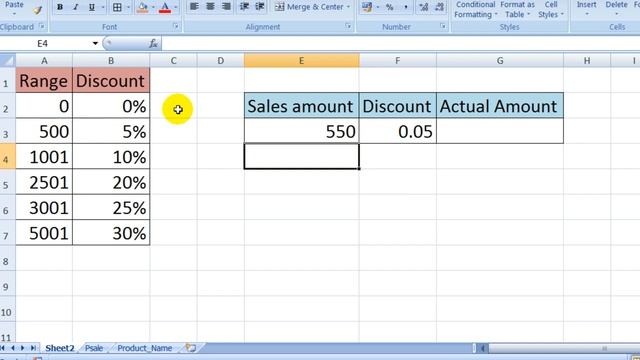Screen dimensions: 640x360
Task: Switch to Psale sheet tab
Action: pyautogui.click(x=94, y=348)
